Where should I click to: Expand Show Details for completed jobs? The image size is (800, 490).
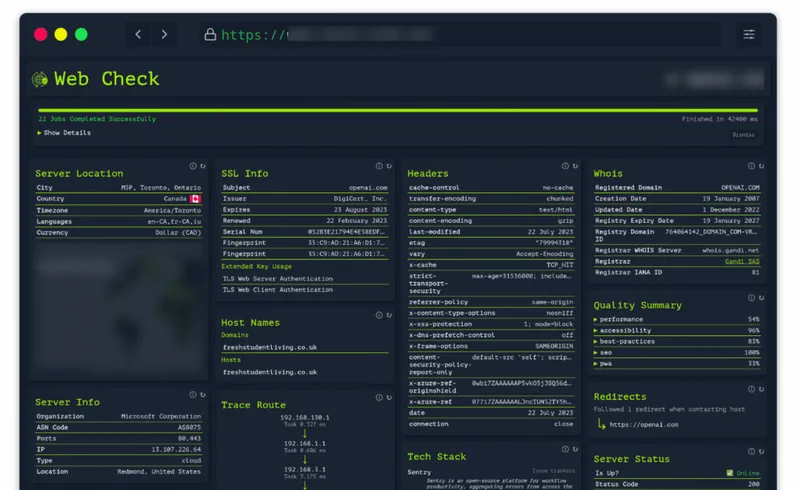pyautogui.click(x=64, y=133)
